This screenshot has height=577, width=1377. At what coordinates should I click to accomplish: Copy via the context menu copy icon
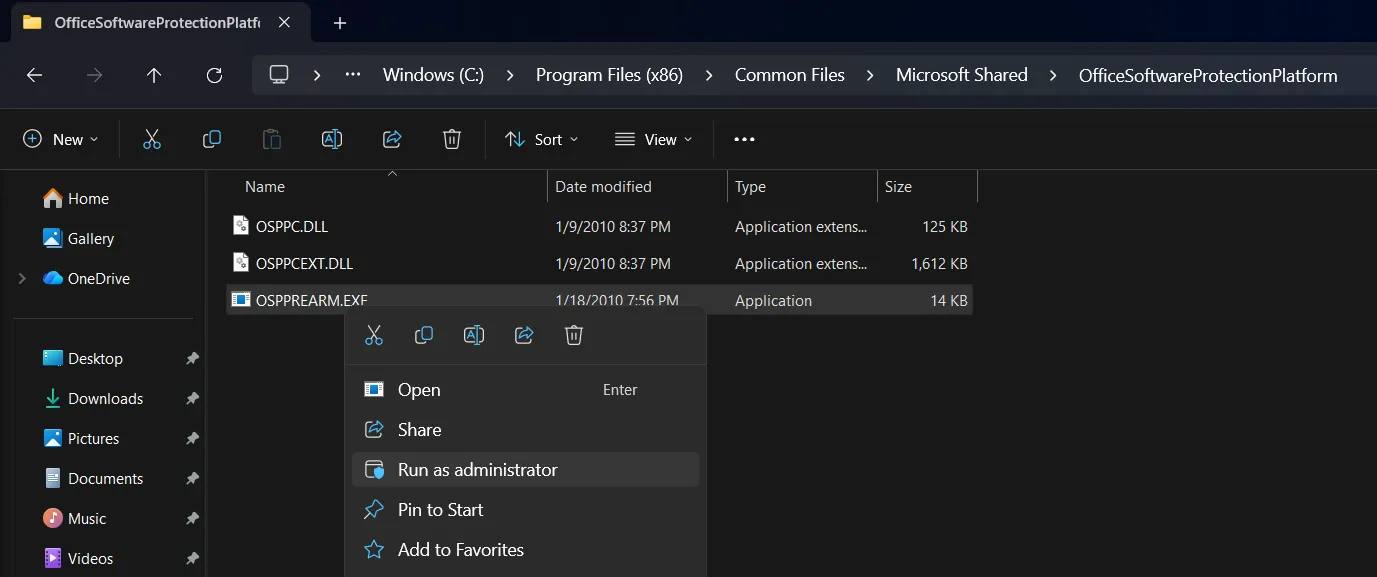pos(424,336)
